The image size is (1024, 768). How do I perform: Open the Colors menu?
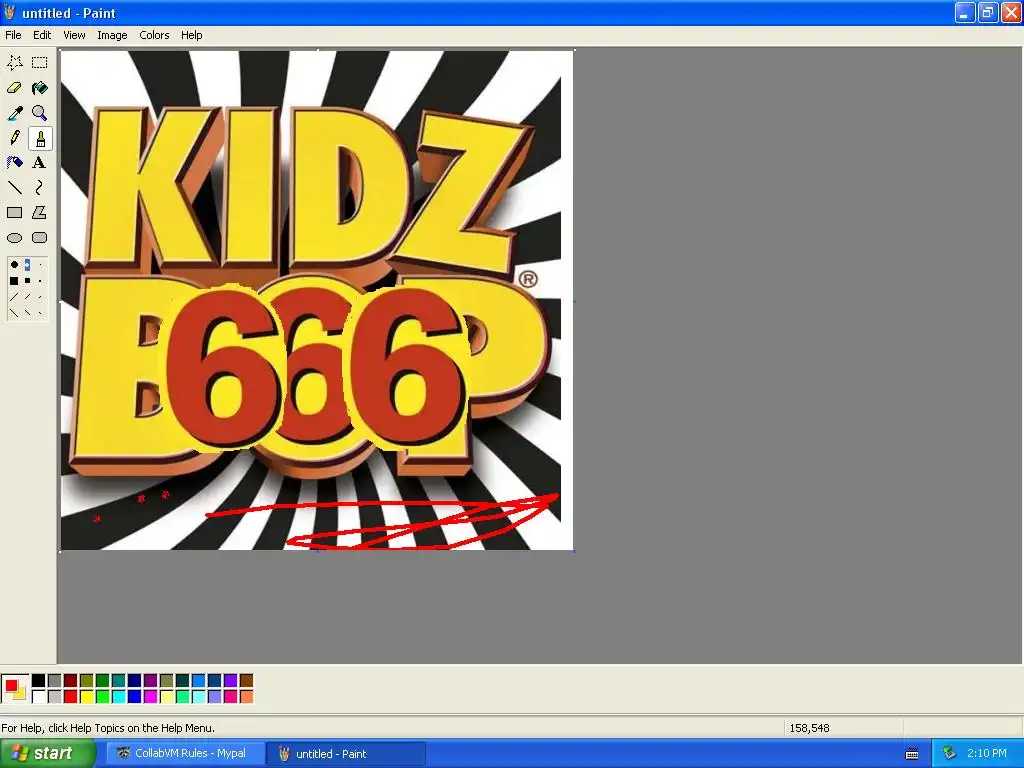coord(154,35)
